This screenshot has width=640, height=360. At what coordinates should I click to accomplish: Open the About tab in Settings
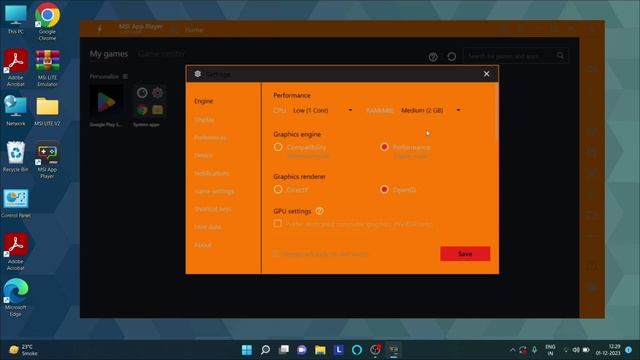[202, 245]
